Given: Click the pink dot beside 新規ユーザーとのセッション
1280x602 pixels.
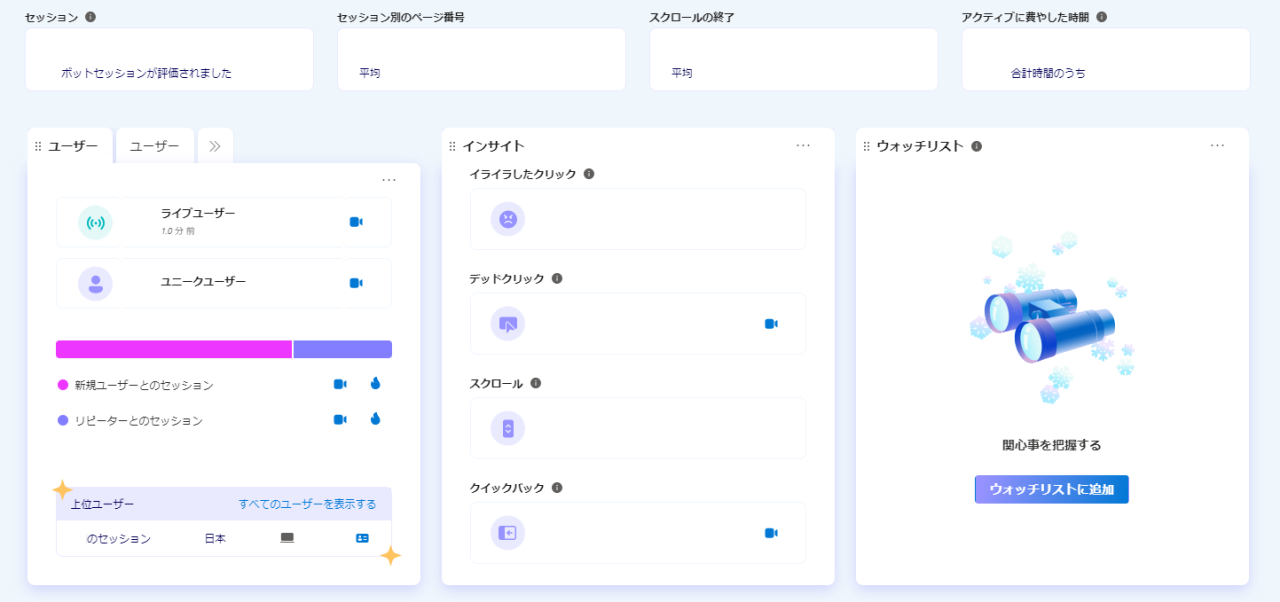Looking at the screenshot, I should tap(63, 385).
